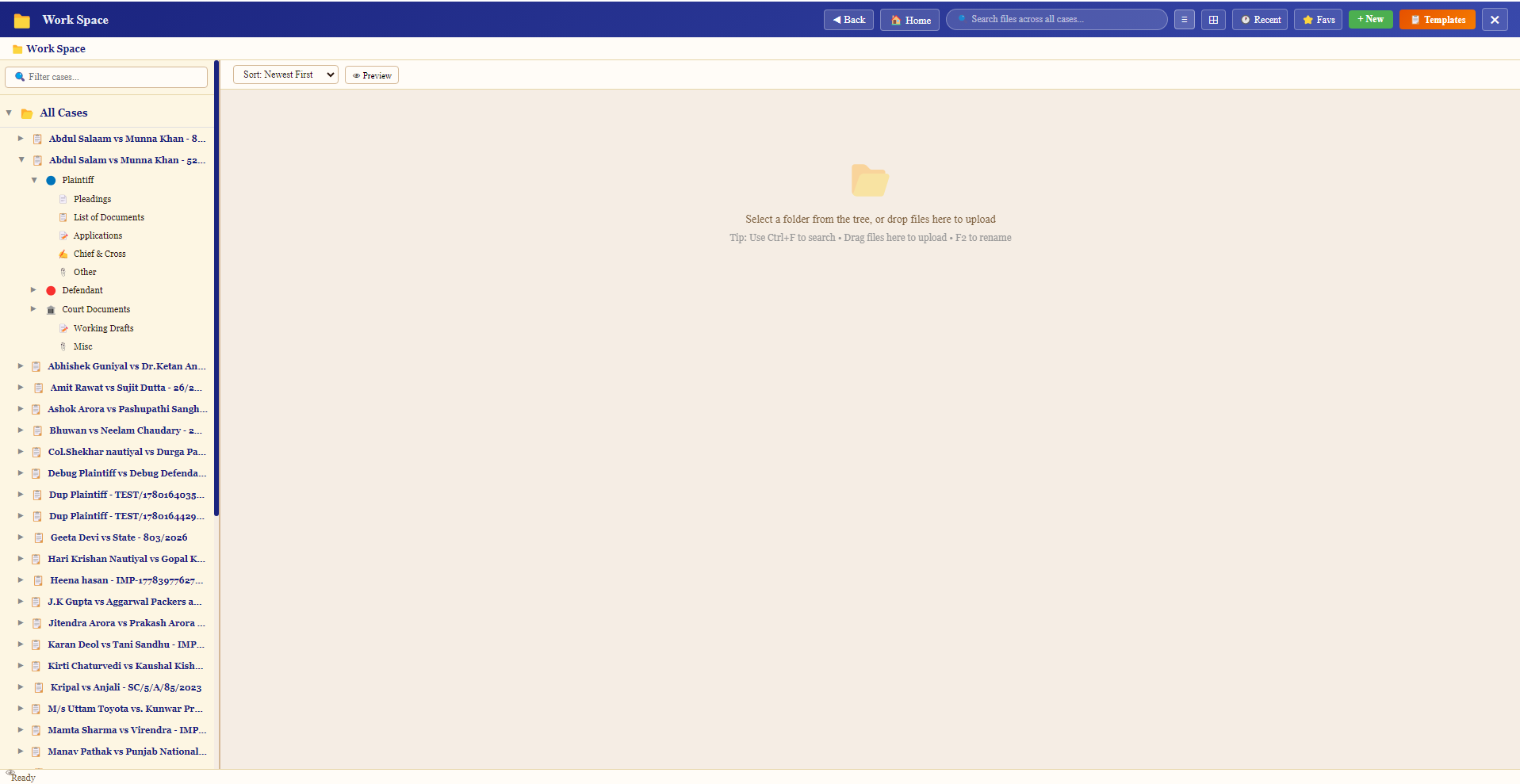1520x784 pixels.
Task: Open the Sort: Newest First dropdown
Action: [x=285, y=75]
